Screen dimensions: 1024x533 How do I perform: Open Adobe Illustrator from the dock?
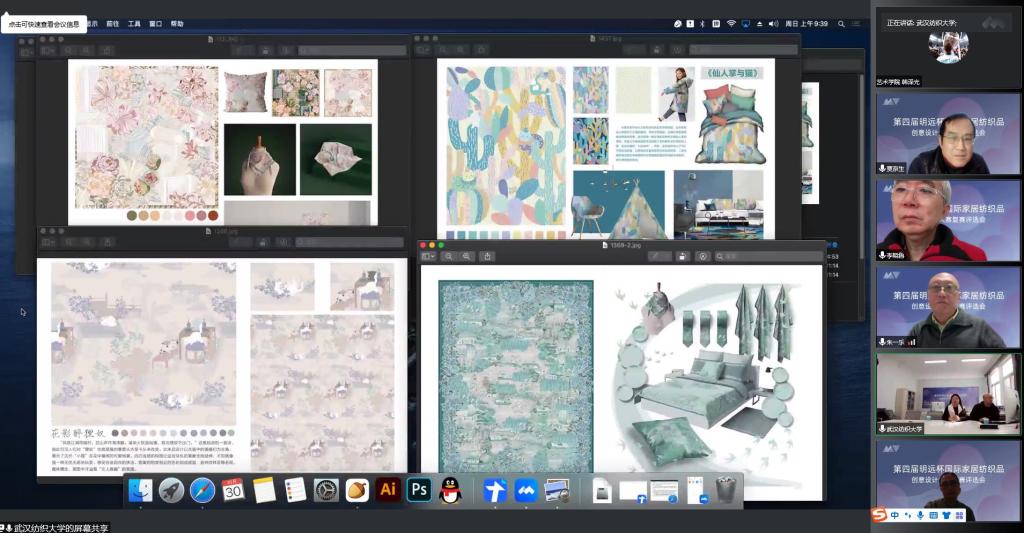tap(389, 490)
